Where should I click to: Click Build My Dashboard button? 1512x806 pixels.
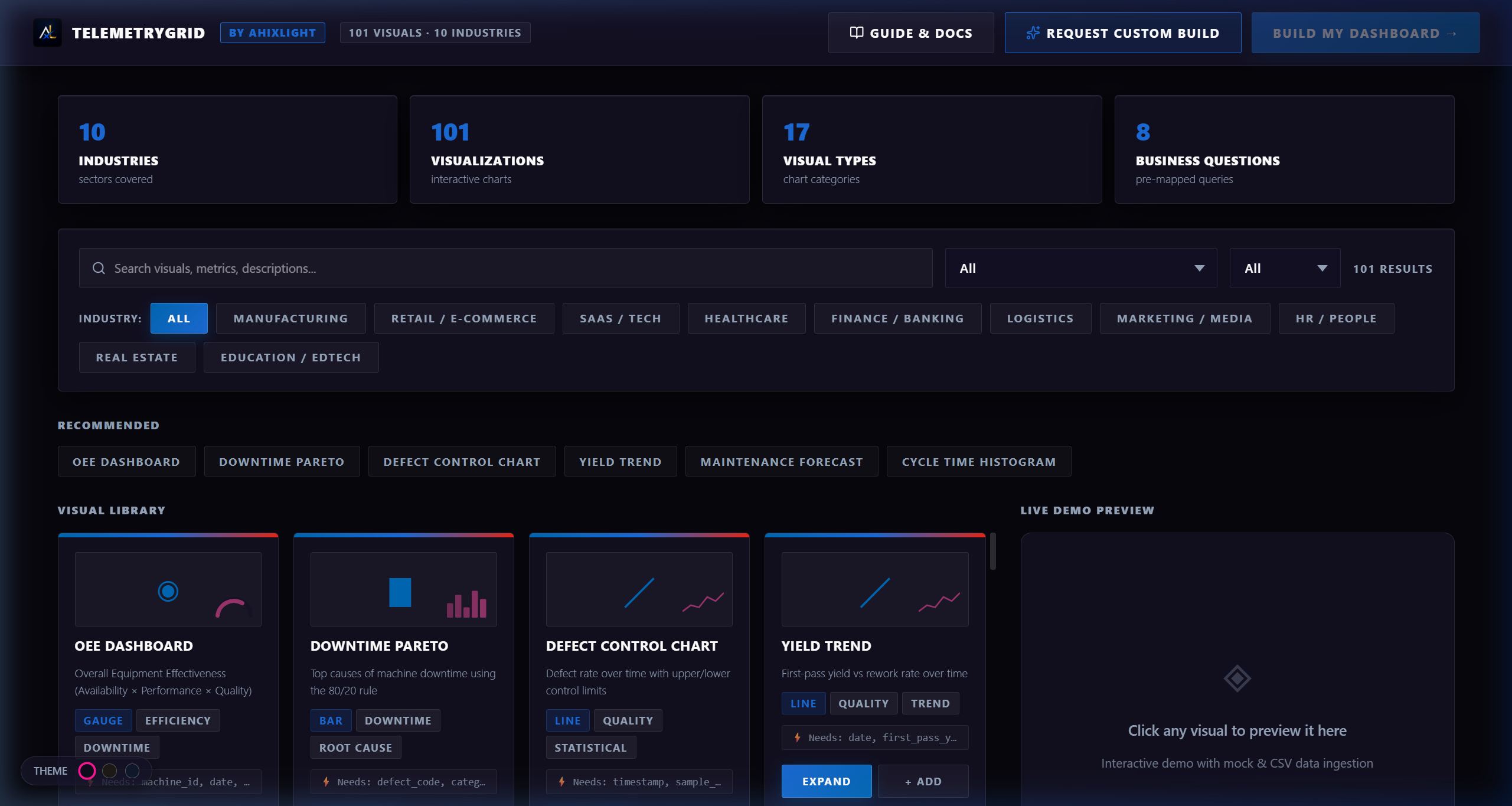(x=1365, y=33)
